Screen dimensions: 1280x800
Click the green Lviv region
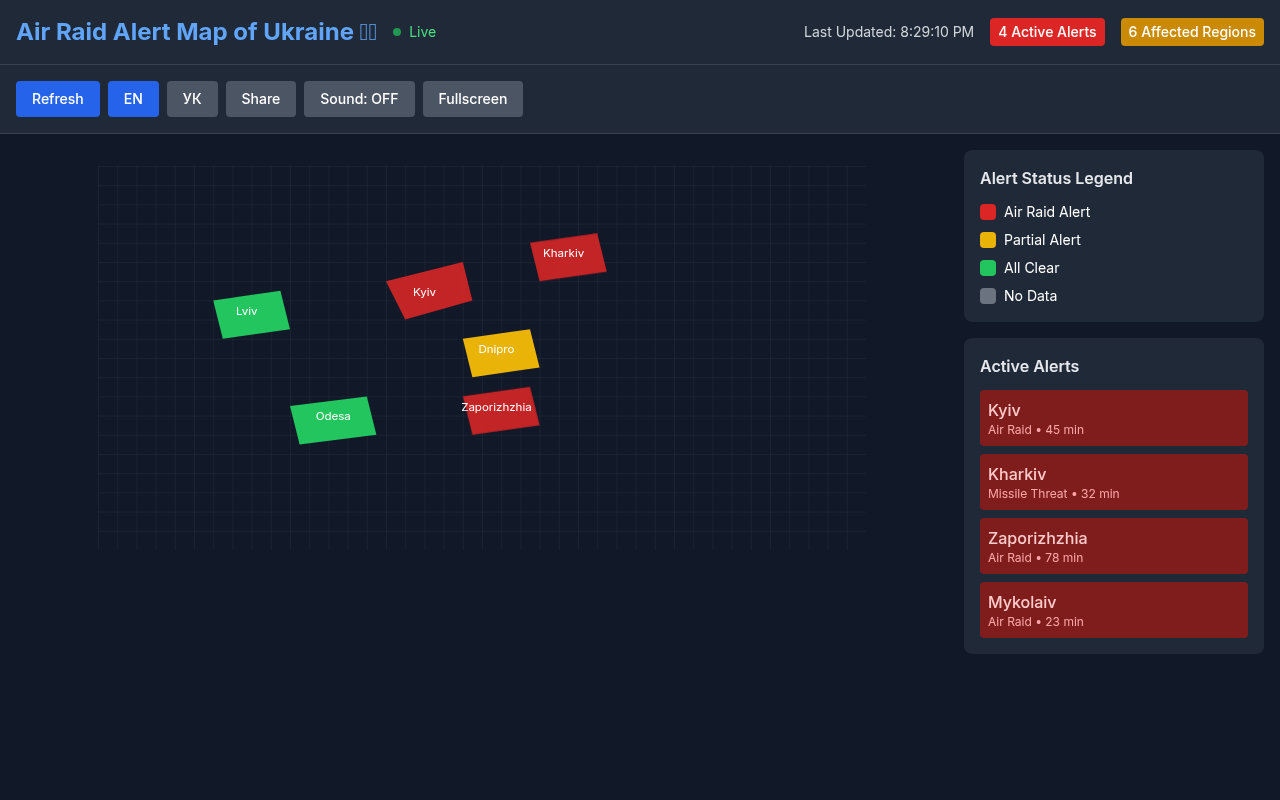(251, 315)
